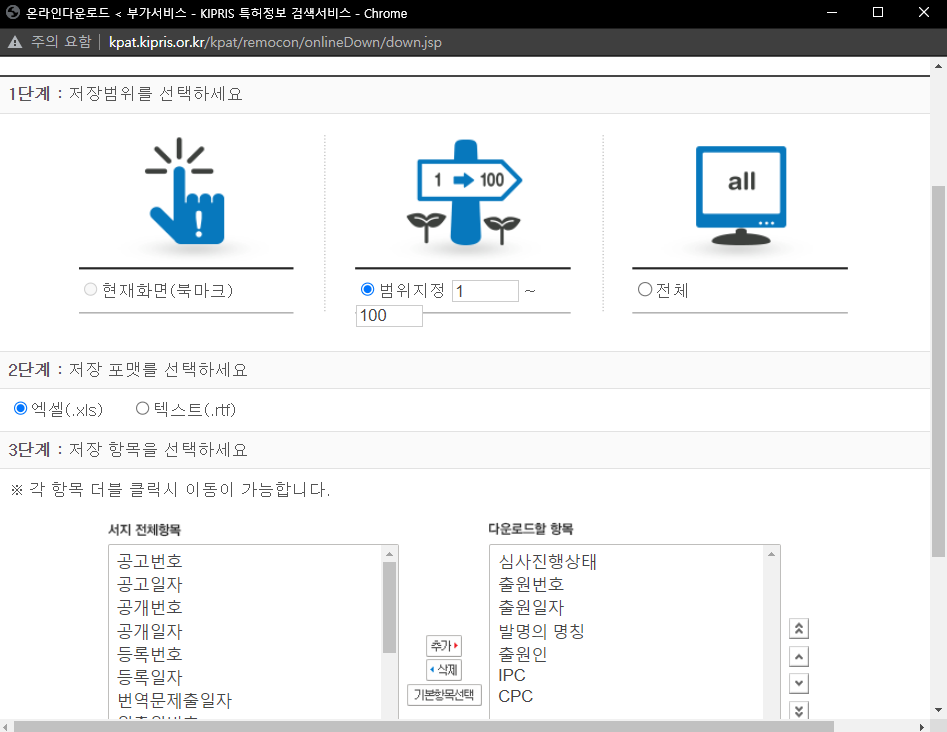Select the 범위지정 radio option
Image resolution: width=947 pixels, height=732 pixels.
367,289
